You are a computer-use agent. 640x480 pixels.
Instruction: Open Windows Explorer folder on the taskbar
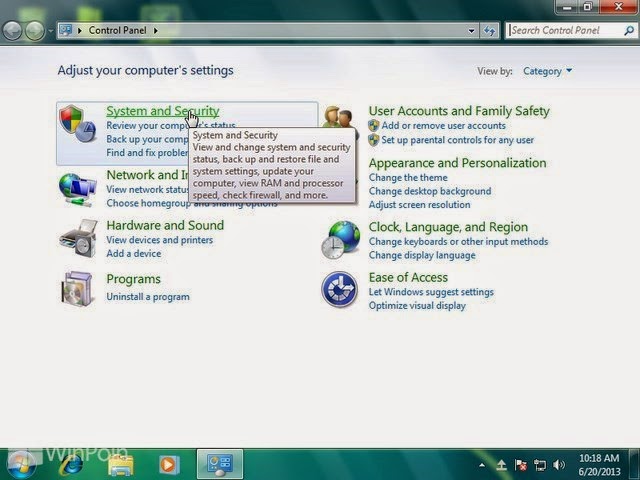[121, 464]
